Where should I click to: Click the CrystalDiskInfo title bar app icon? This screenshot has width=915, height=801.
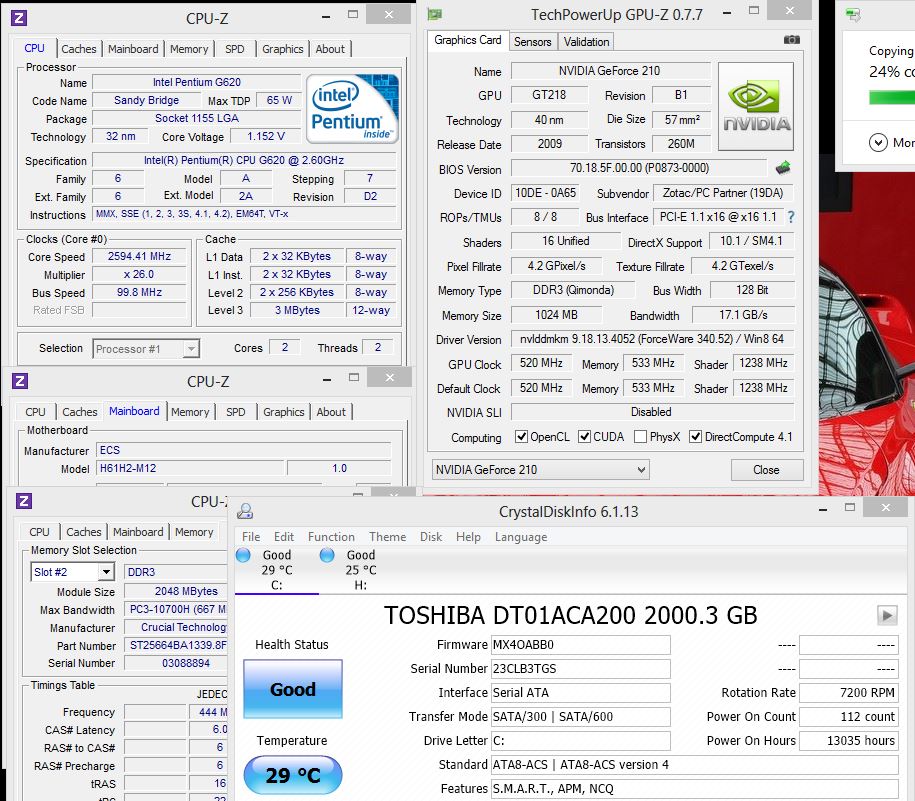(x=245, y=512)
